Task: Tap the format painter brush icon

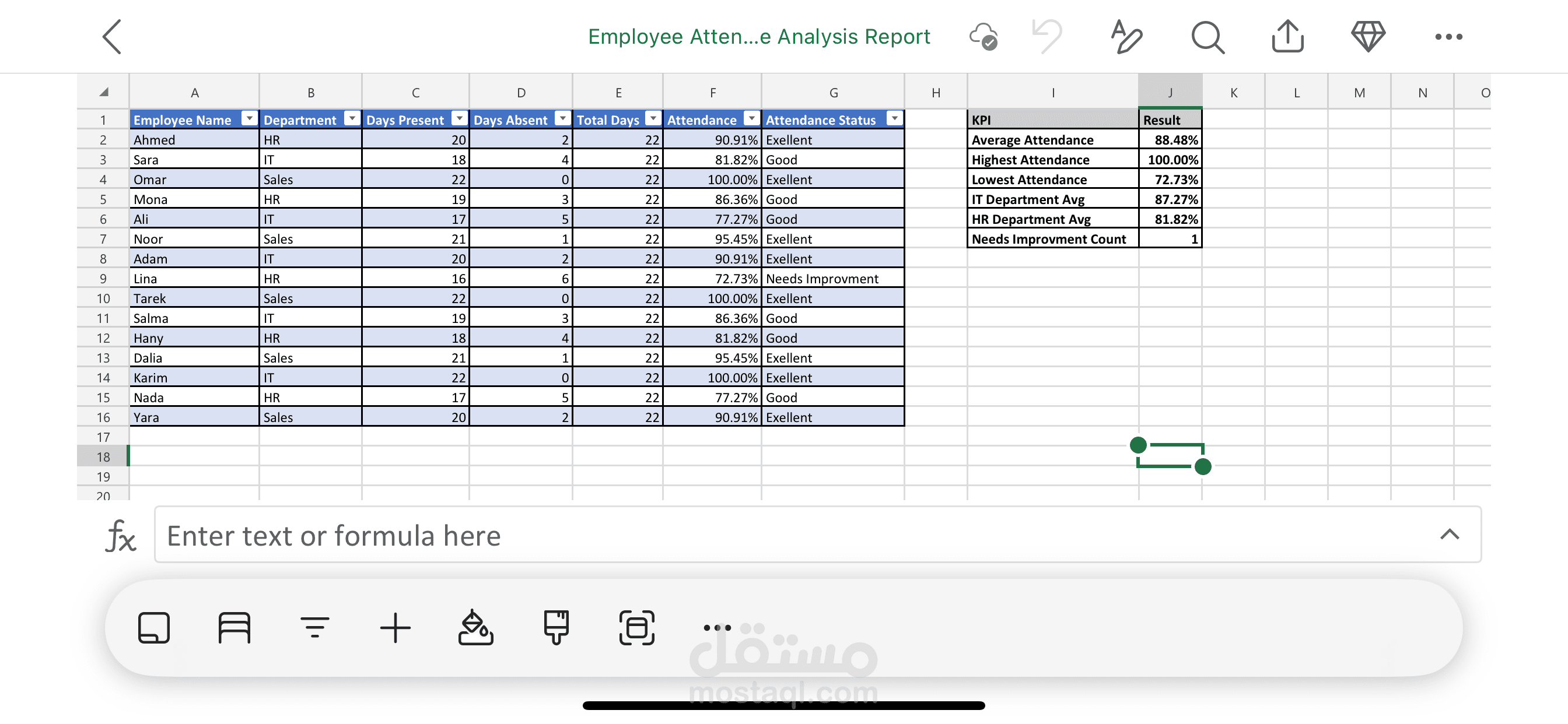Action: coord(556,627)
